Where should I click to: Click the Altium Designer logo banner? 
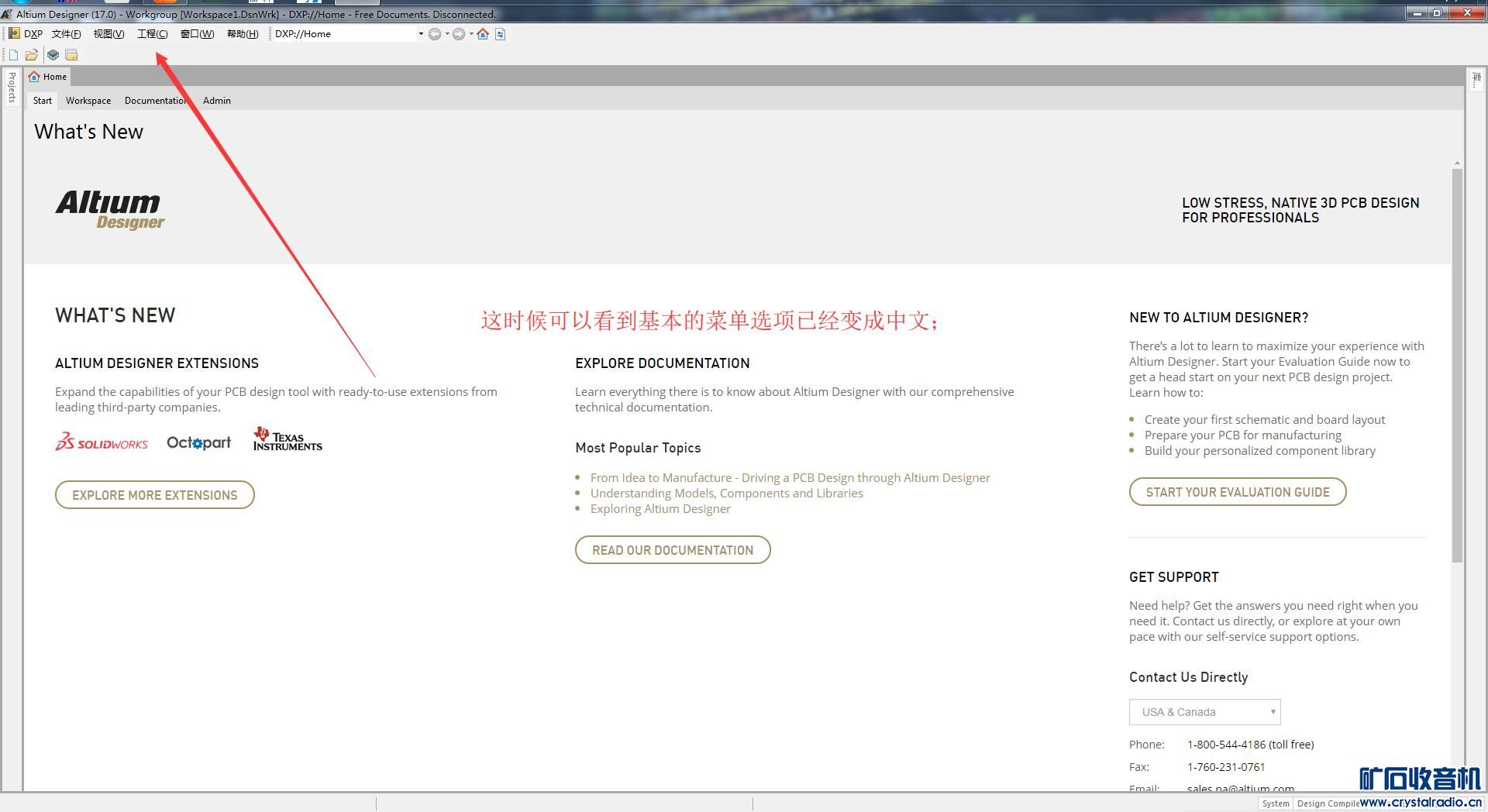(x=110, y=210)
